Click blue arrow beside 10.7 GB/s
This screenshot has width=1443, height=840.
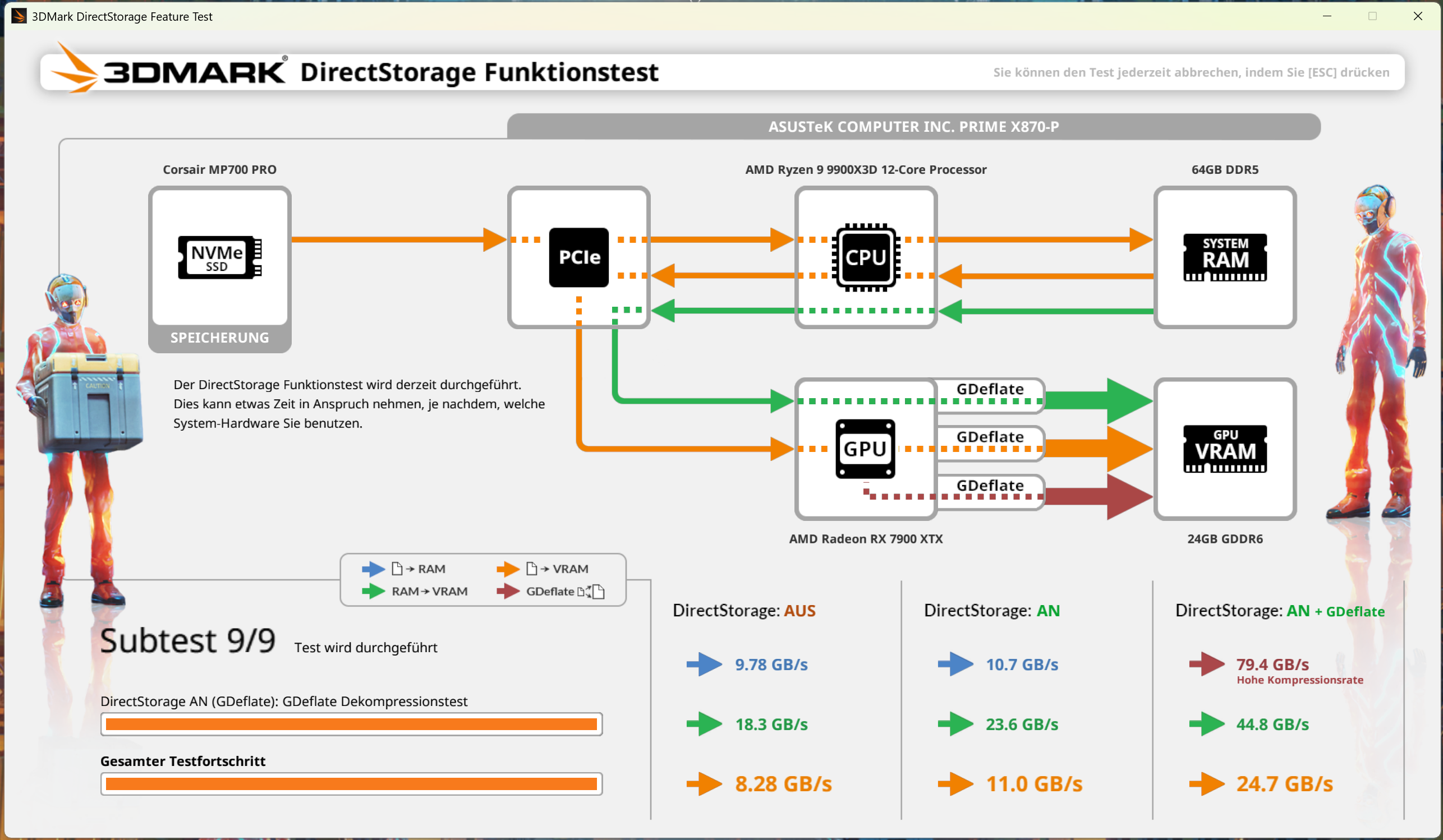click(955, 664)
